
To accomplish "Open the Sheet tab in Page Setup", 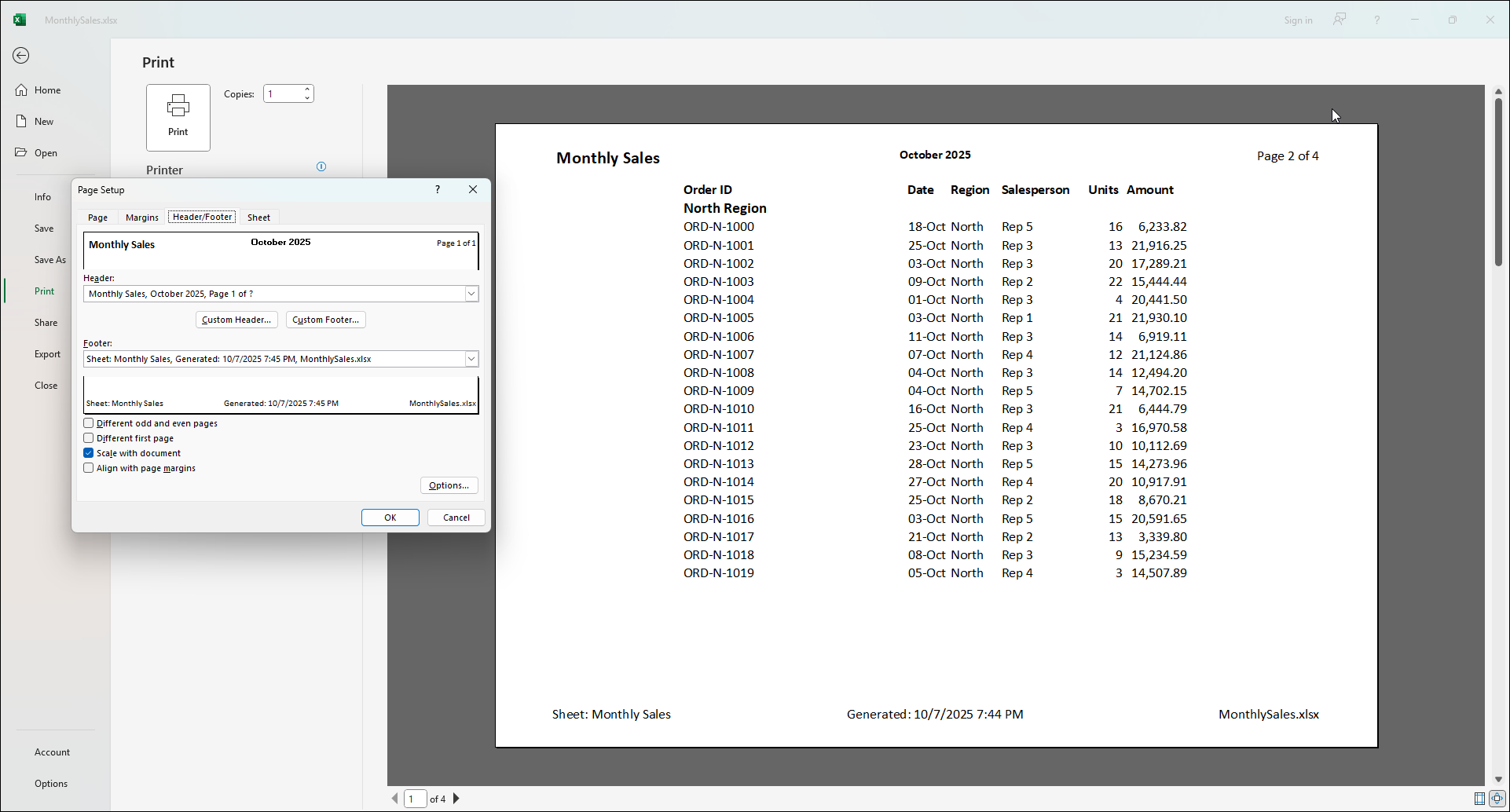I will [x=258, y=217].
